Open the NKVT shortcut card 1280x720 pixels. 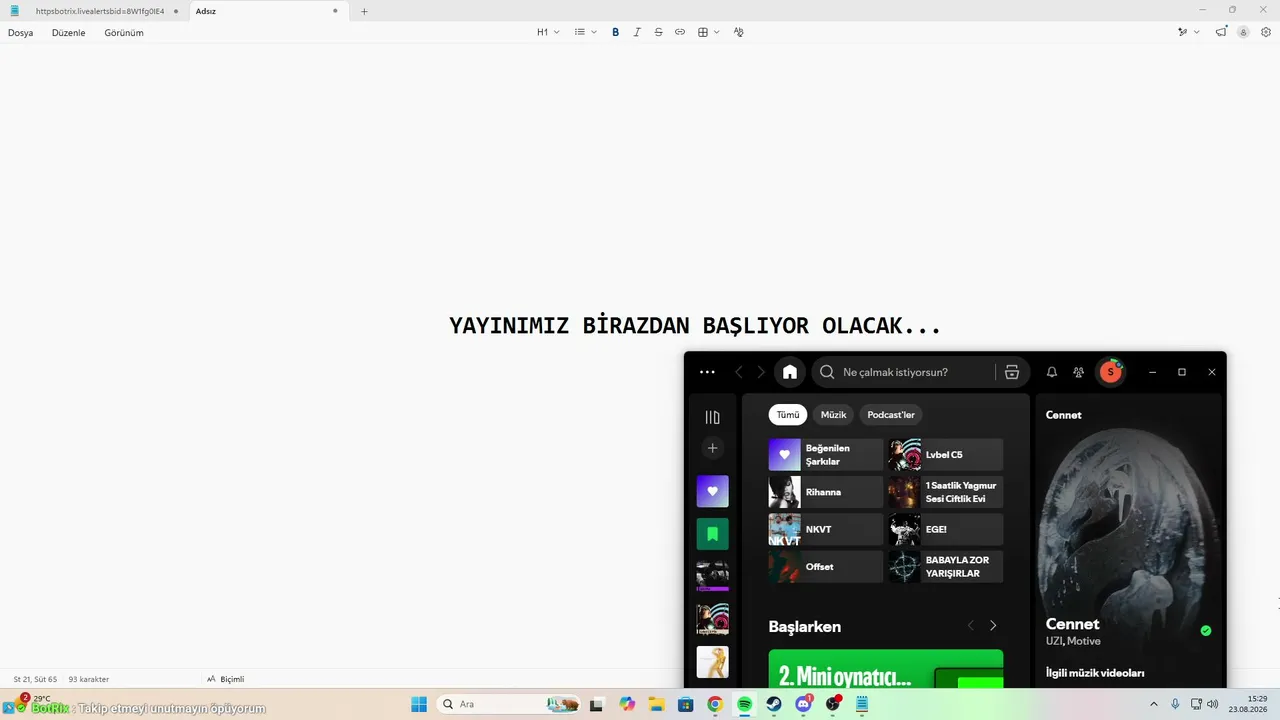pos(826,529)
